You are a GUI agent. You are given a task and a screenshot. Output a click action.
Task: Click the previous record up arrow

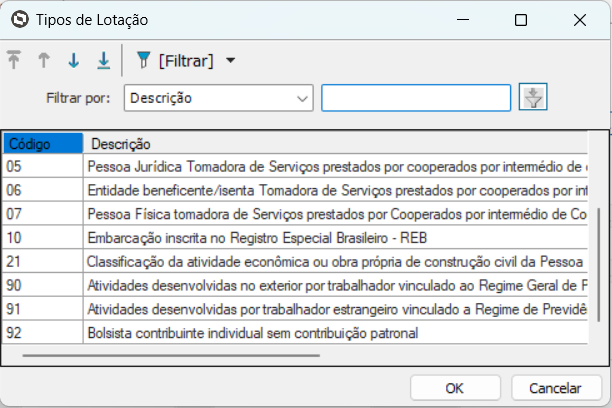(x=44, y=61)
